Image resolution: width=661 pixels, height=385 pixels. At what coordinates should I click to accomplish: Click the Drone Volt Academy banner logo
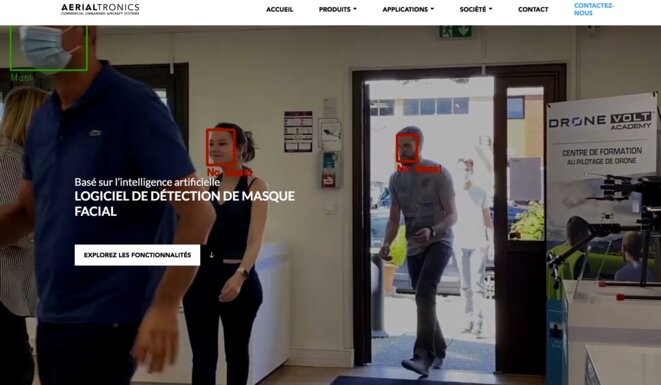click(x=601, y=121)
